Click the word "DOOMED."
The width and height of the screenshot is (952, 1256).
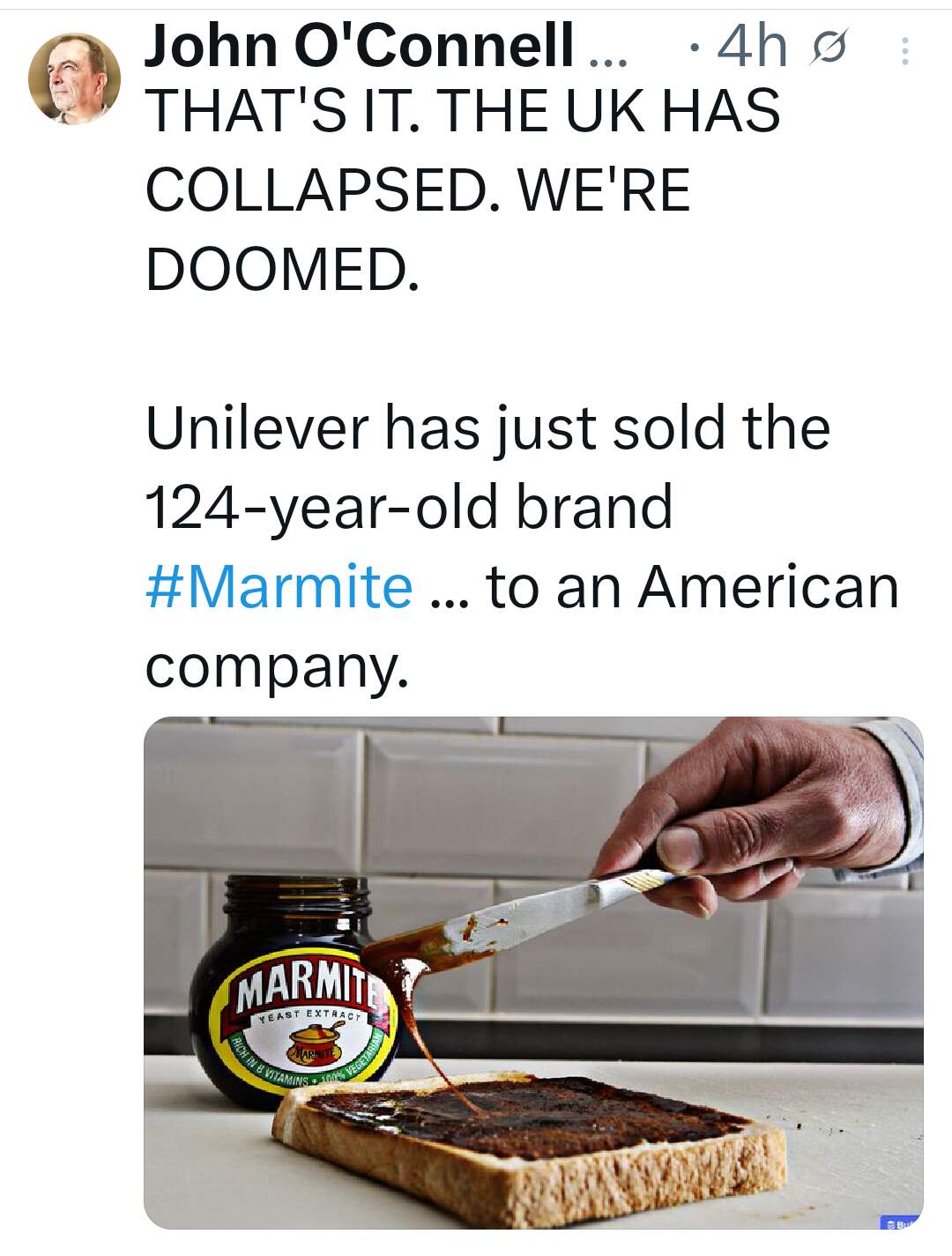coord(282,268)
